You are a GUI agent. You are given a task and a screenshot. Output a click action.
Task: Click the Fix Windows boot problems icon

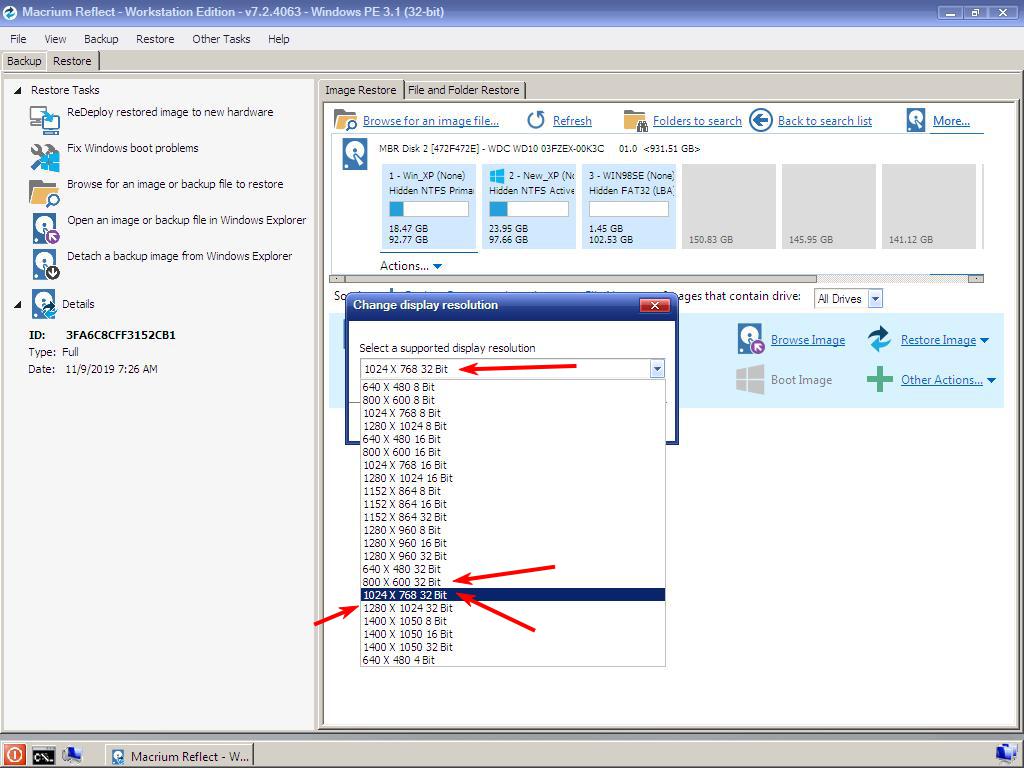click(45, 156)
